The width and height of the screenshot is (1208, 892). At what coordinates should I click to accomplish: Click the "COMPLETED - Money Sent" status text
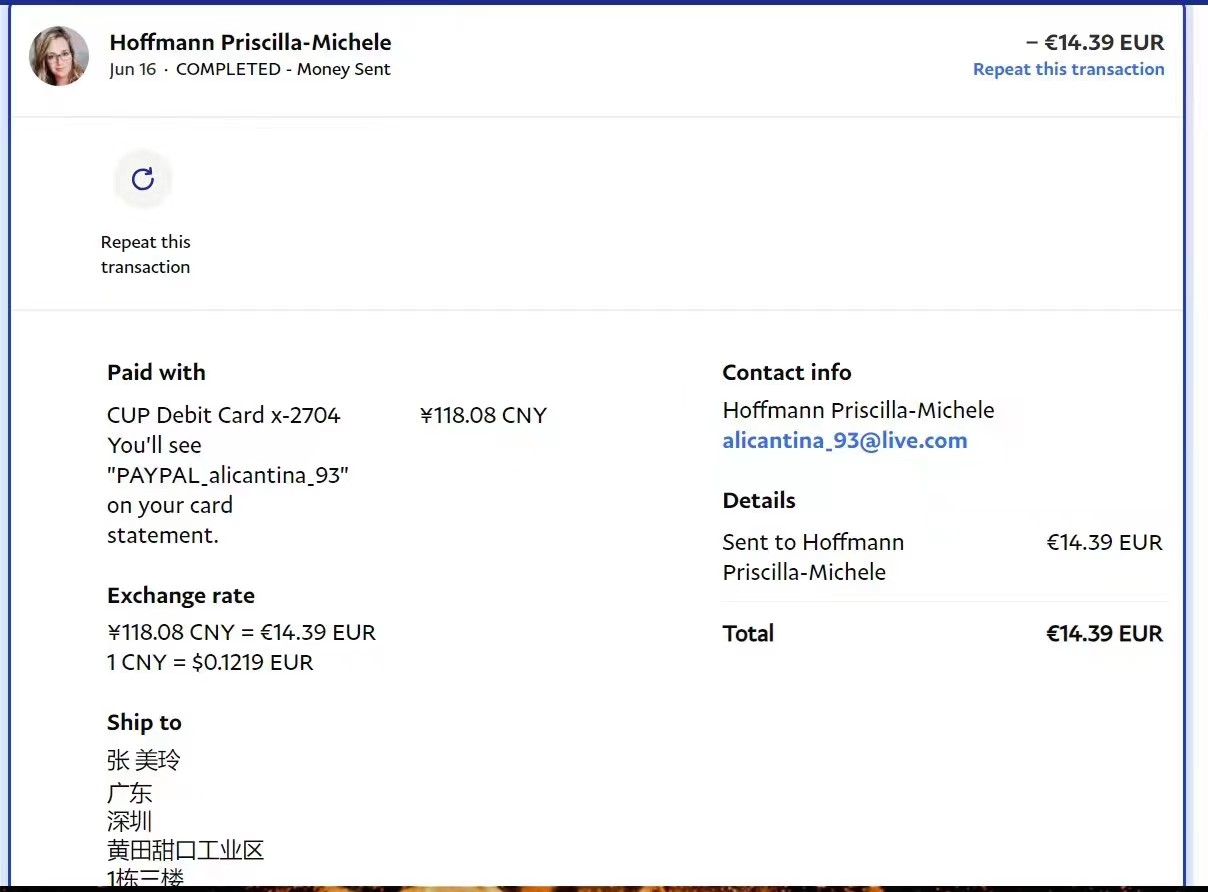tap(283, 69)
